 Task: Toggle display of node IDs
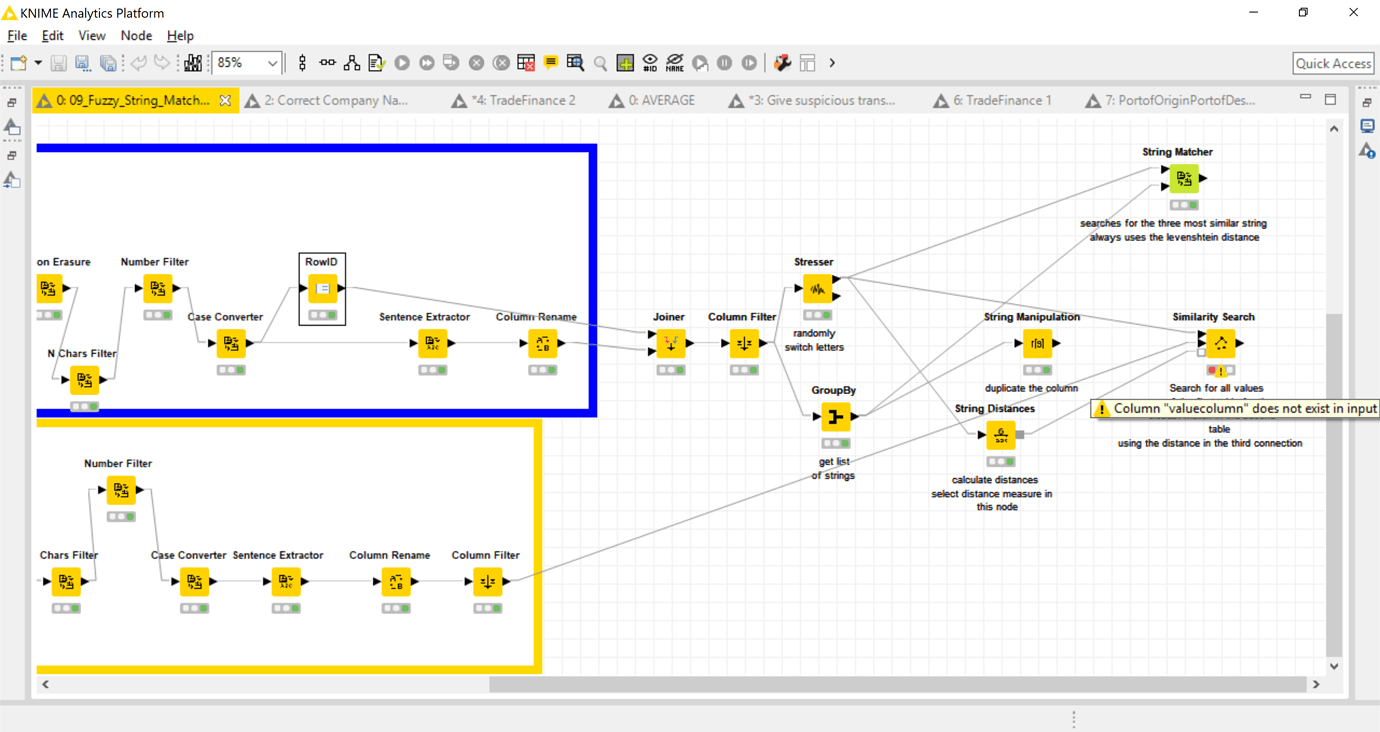click(650, 62)
